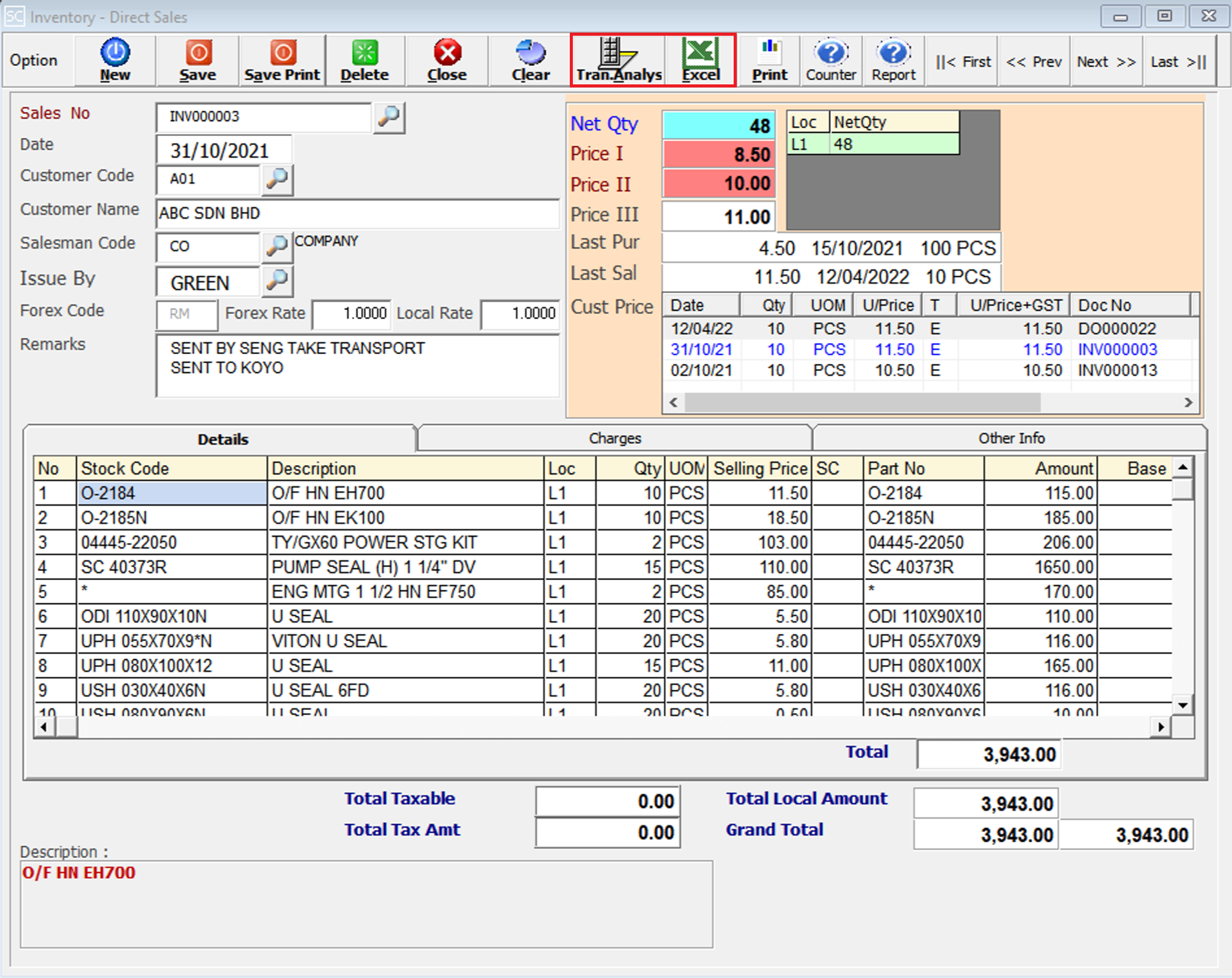1232x978 pixels.
Task: Click the Stock Code column header
Action: point(172,469)
